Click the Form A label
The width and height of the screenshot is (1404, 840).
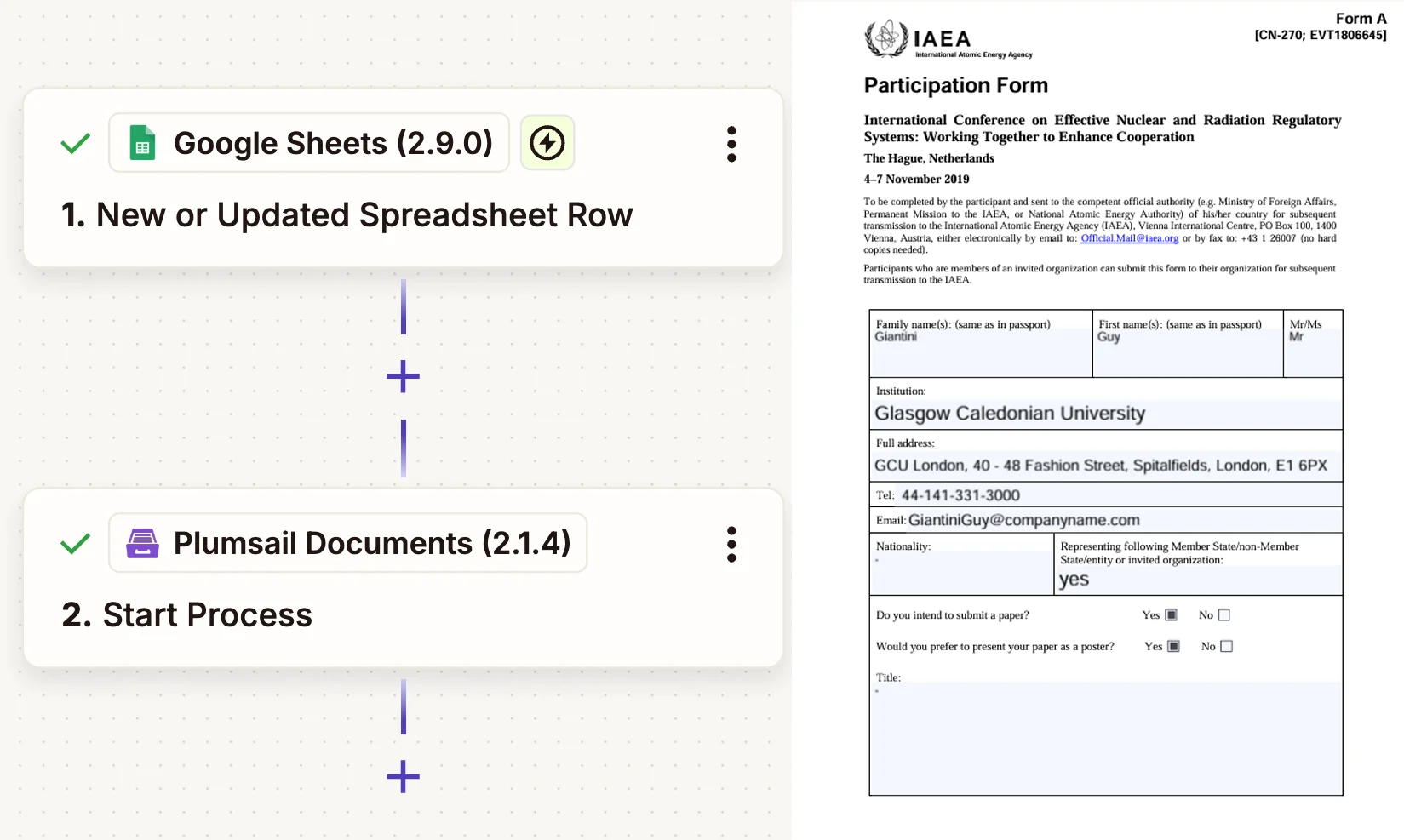point(1361,19)
